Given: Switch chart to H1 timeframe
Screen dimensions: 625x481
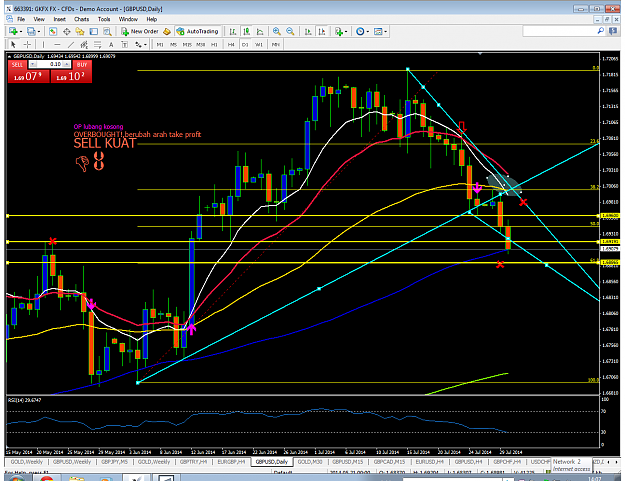Looking at the screenshot, I should pyautogui.click(x=214, y=45).
